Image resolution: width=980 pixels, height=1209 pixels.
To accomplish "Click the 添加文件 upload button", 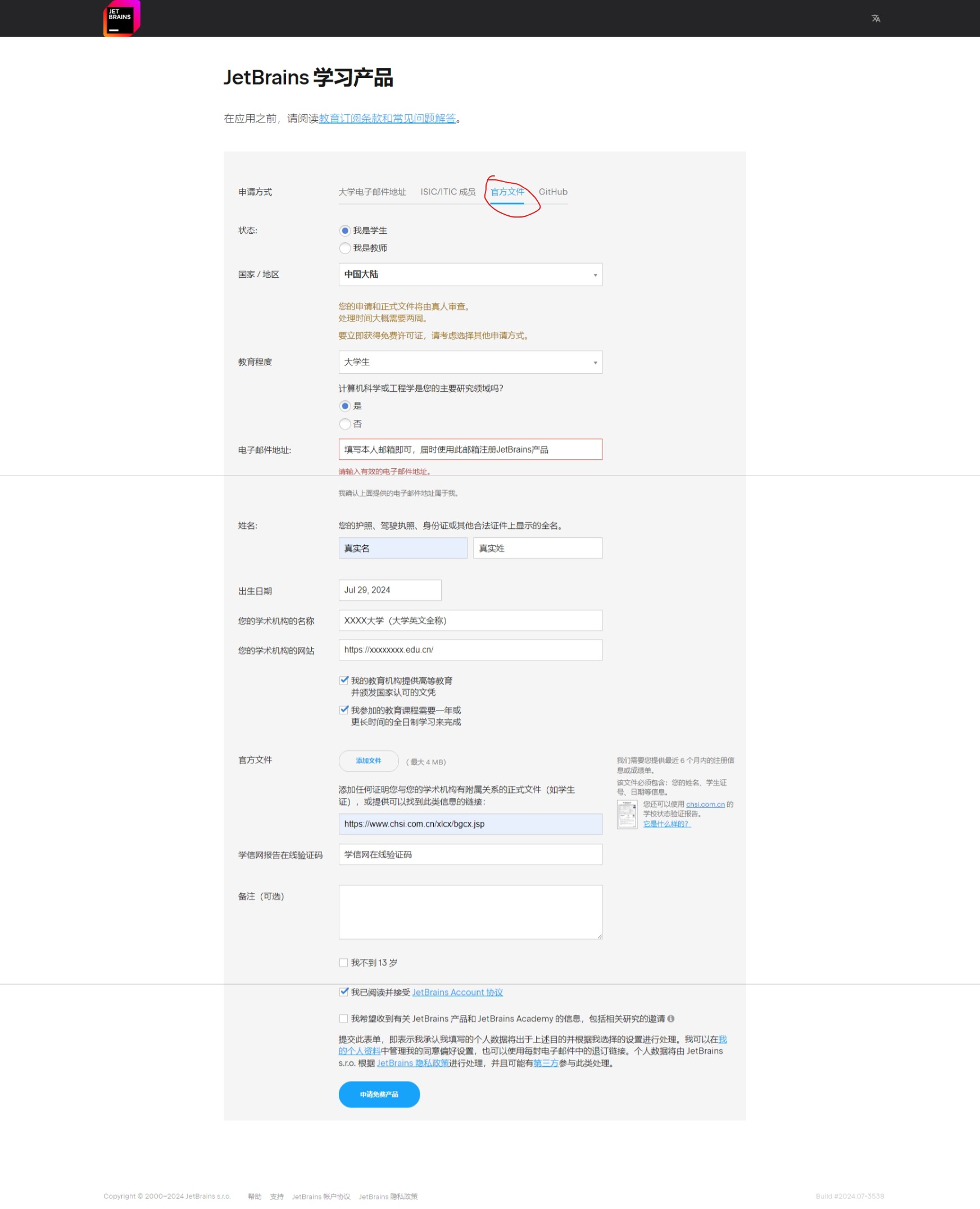I will coord(369,761).
